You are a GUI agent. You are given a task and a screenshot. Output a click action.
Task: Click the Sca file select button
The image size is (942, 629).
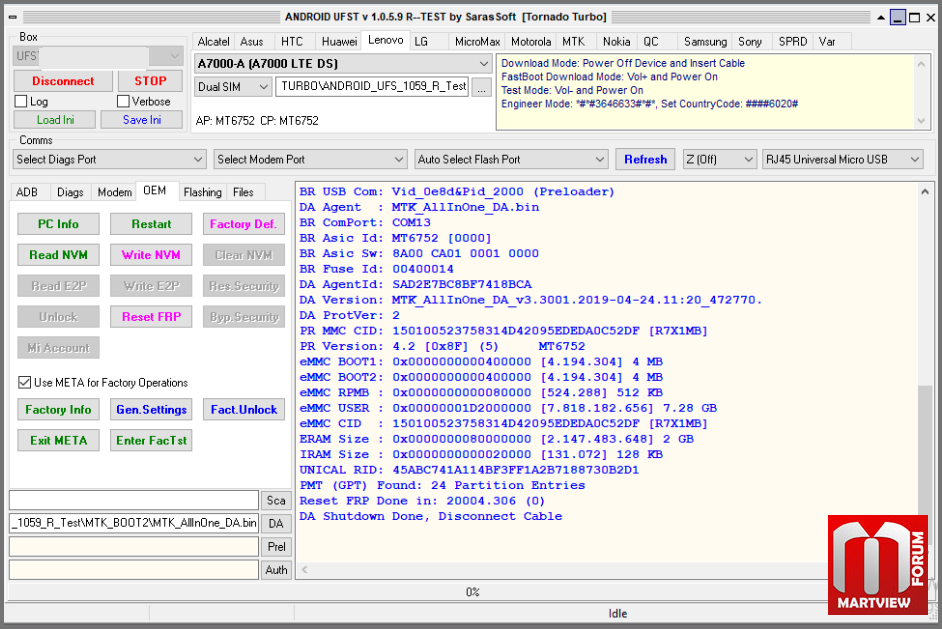click(x=276, y=500)
